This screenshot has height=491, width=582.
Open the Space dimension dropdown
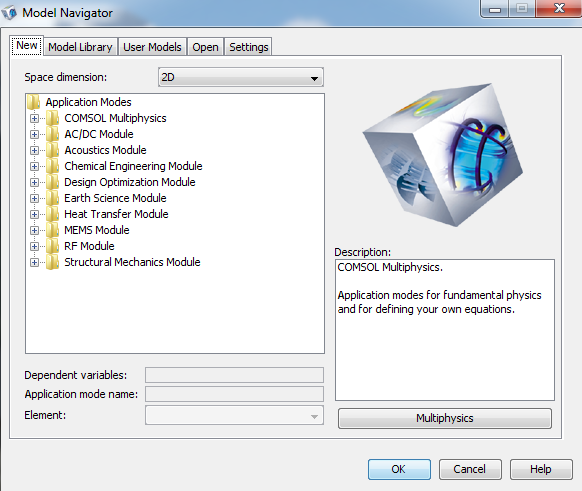click(241, 77)
